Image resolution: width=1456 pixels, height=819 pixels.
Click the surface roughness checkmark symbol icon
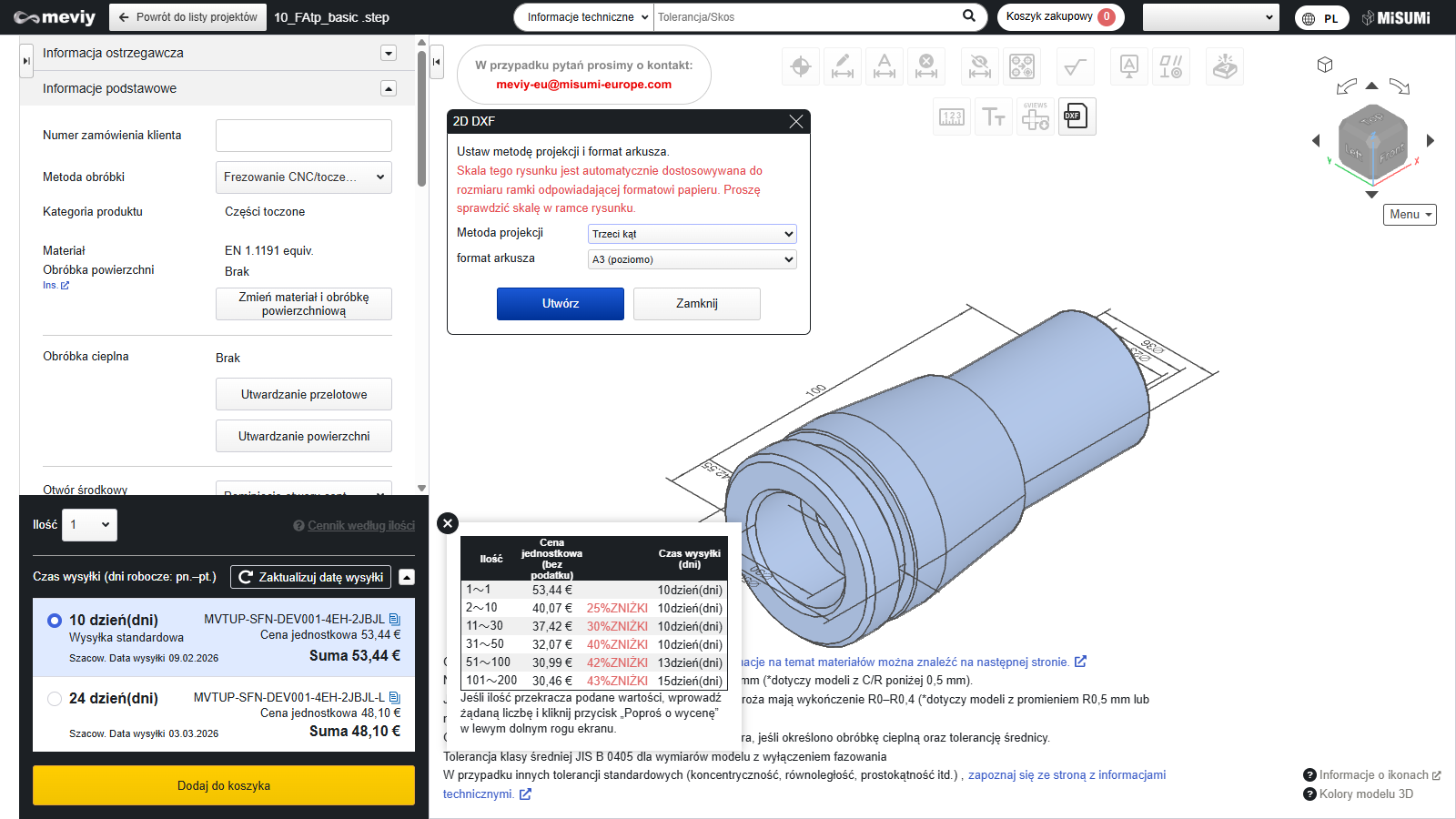coord(1075,66)
